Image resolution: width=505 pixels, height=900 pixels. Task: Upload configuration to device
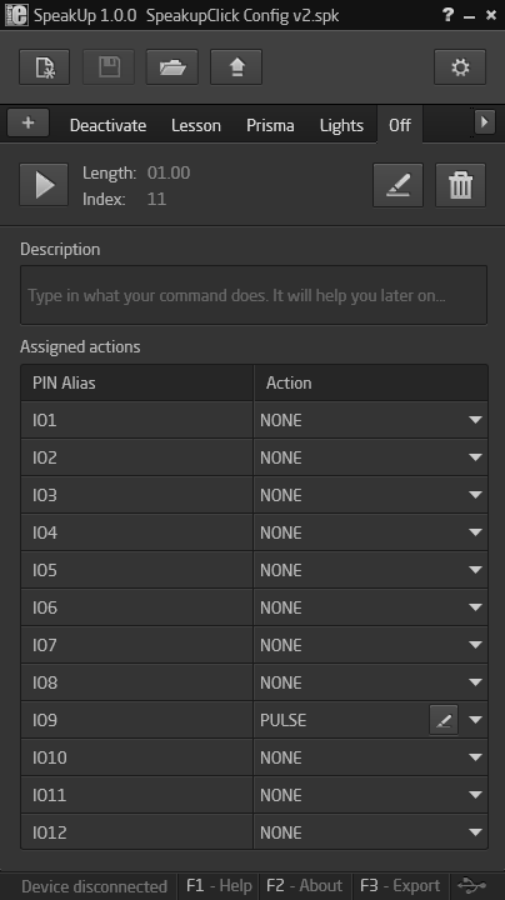click(x=236, y=67)
